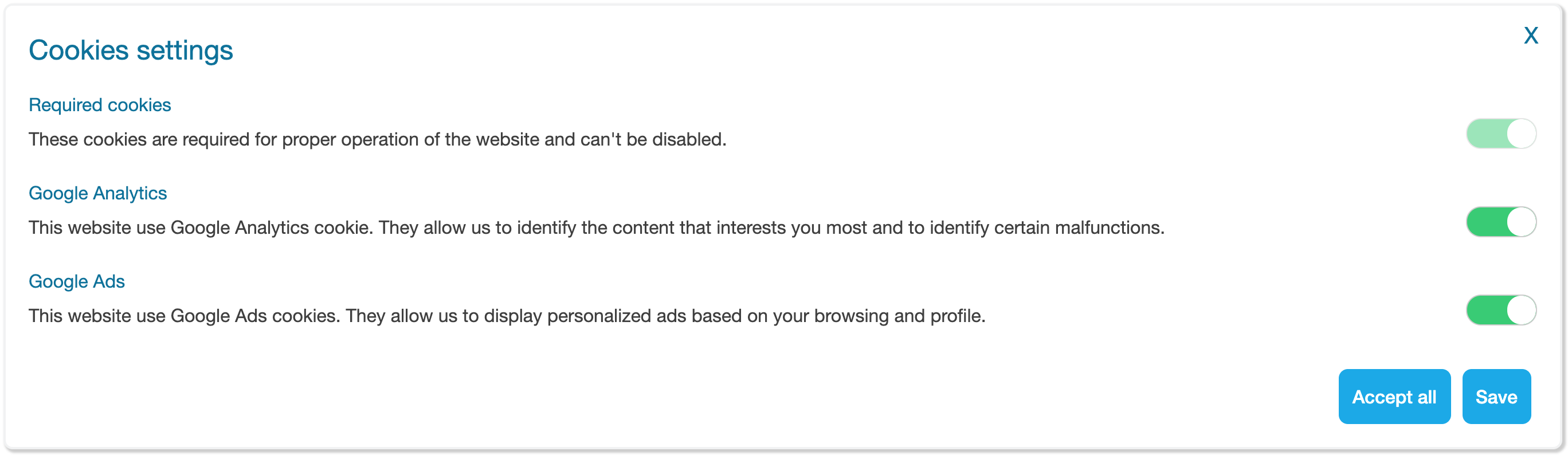Save the cookie preferences

(x=1496, y=397)
